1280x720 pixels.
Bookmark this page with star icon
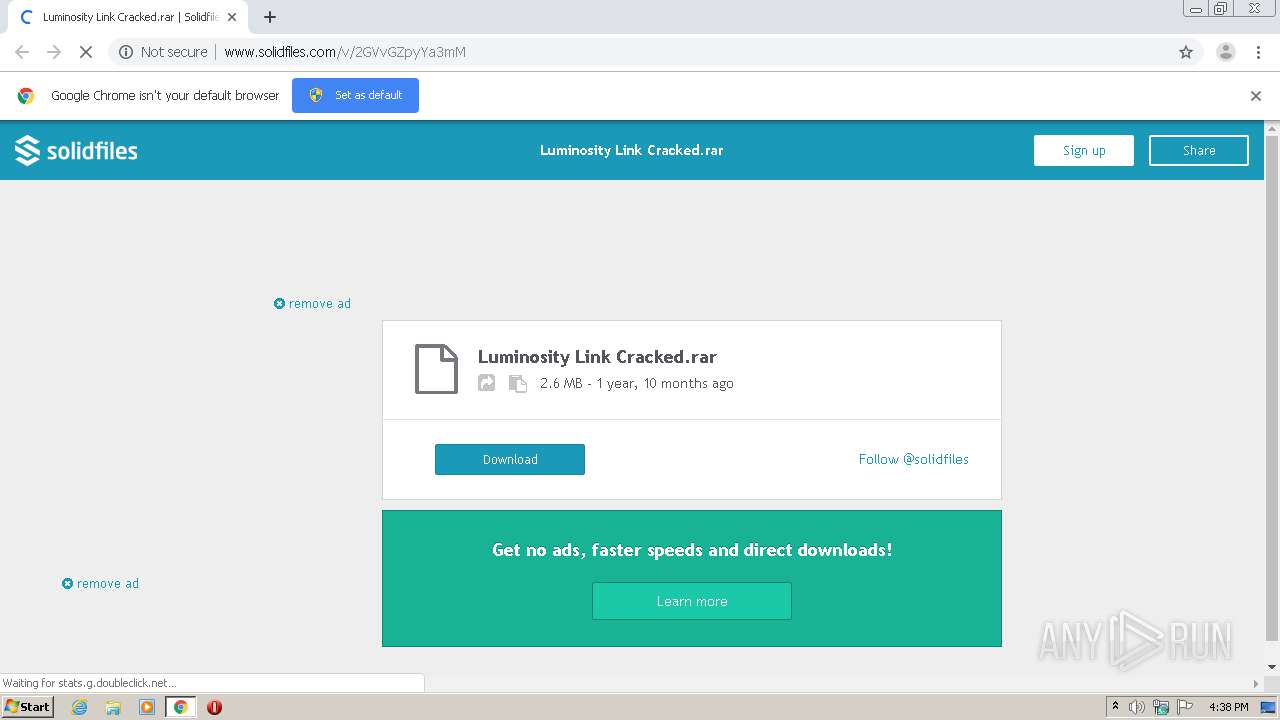1186,52
